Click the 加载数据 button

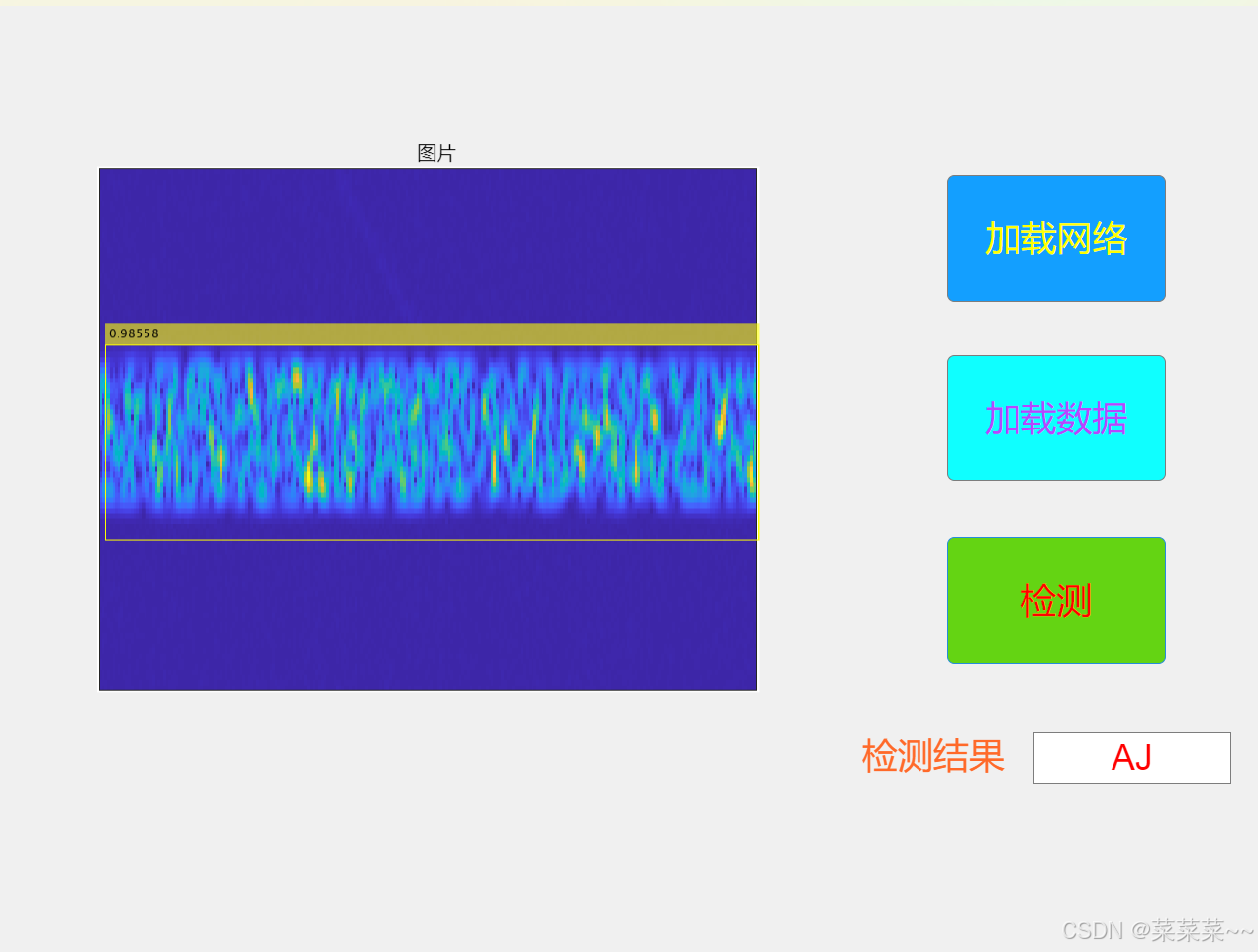1056,419
